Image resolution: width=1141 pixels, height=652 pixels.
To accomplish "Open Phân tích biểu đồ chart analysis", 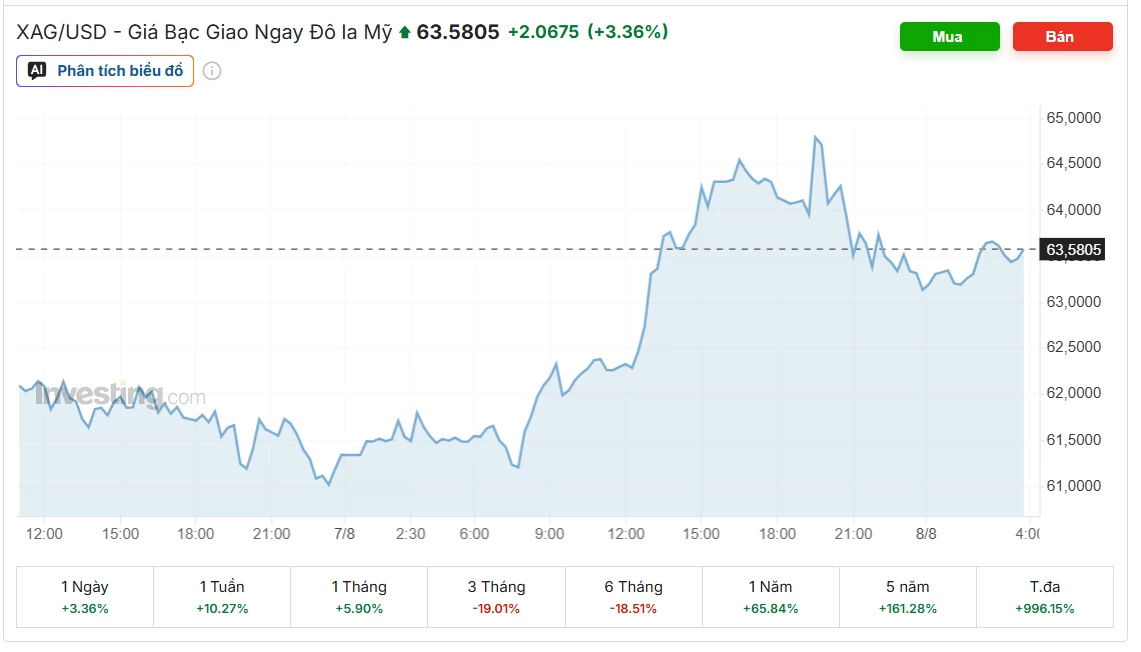I will (105, 71).
